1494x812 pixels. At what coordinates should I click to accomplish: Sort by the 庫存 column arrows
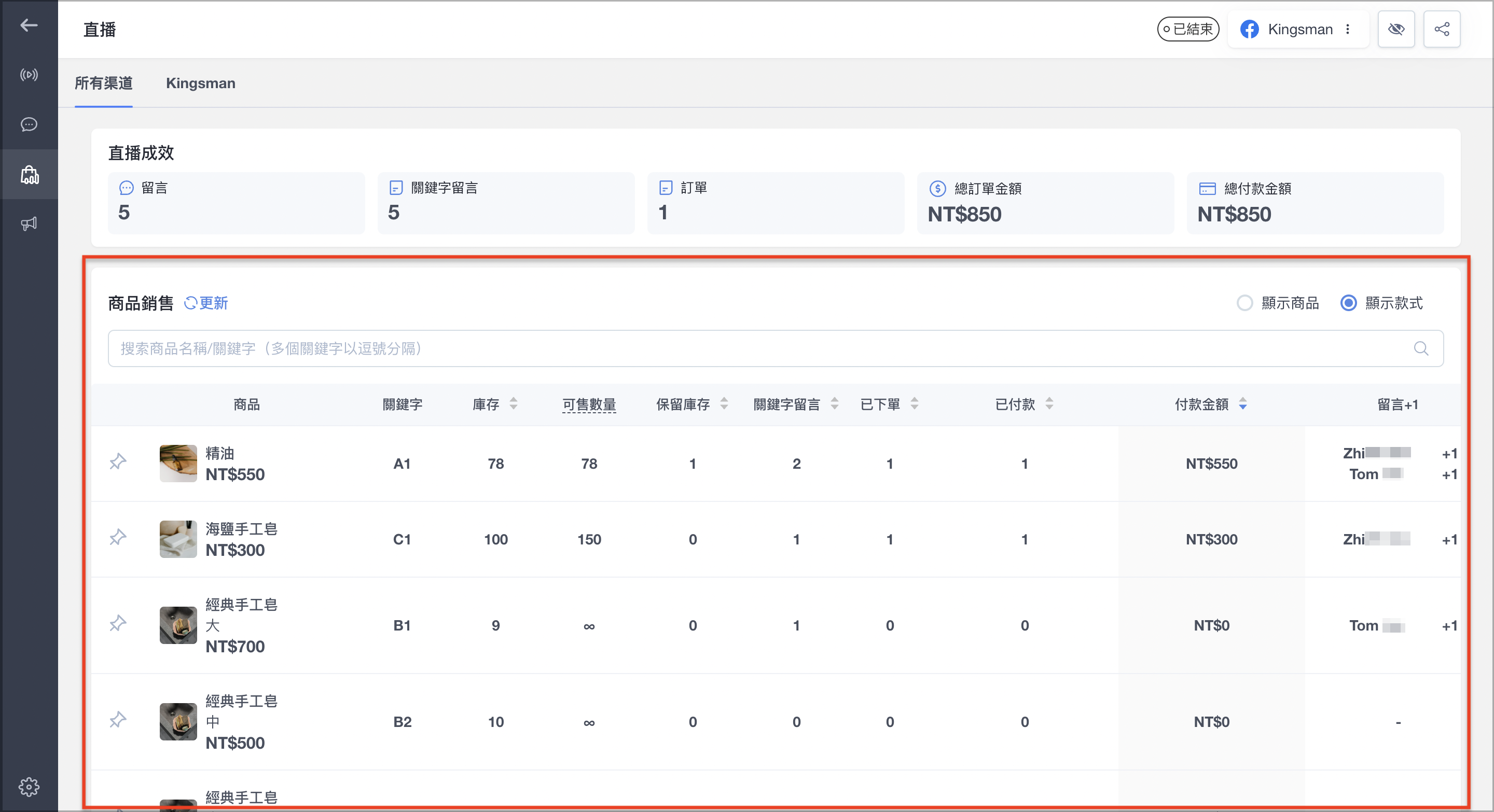click(x=513, y=404)
